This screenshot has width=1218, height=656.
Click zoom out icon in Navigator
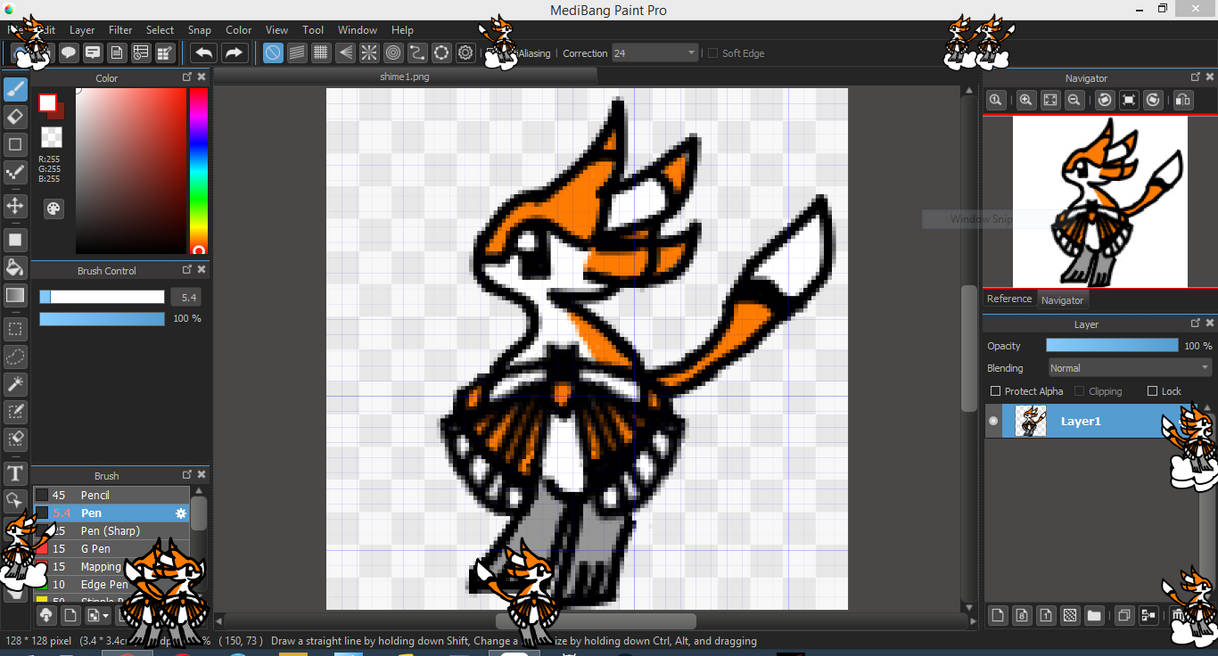(1074, 100)
